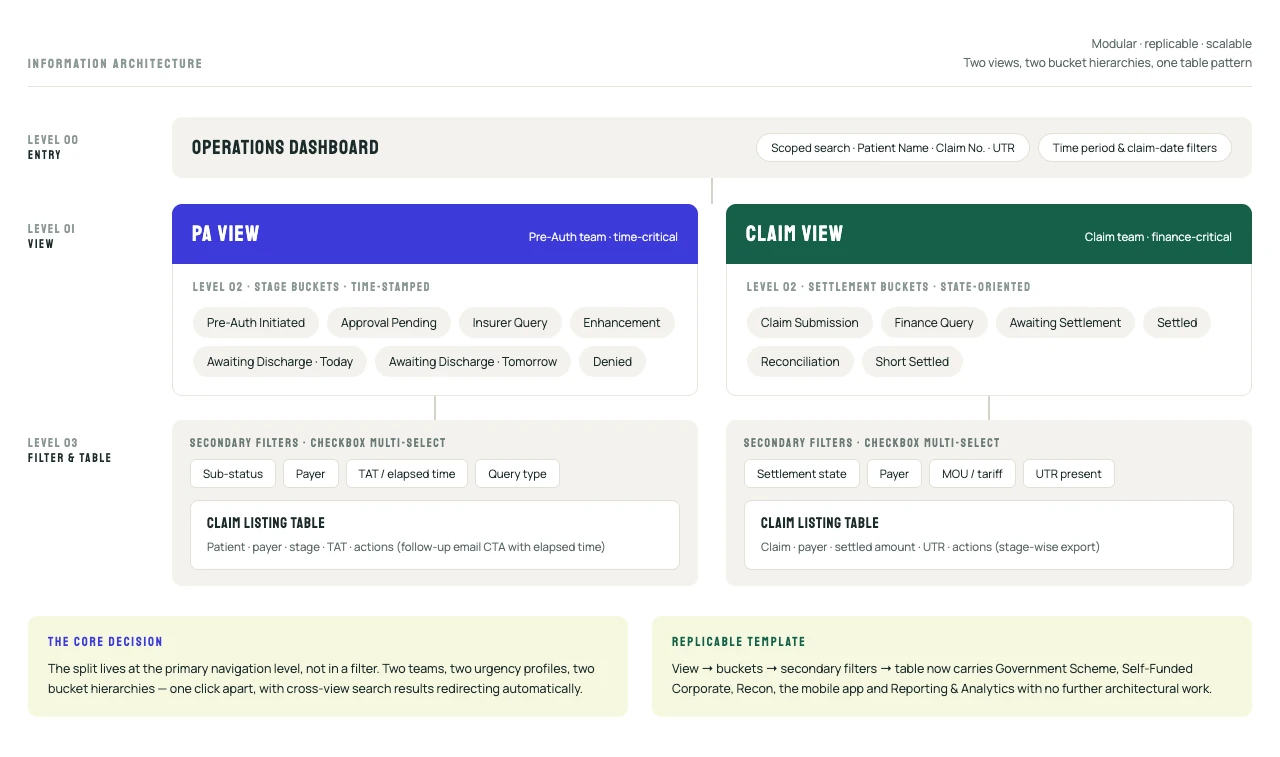Select the Settlement state filter chip

click(802, 474)
